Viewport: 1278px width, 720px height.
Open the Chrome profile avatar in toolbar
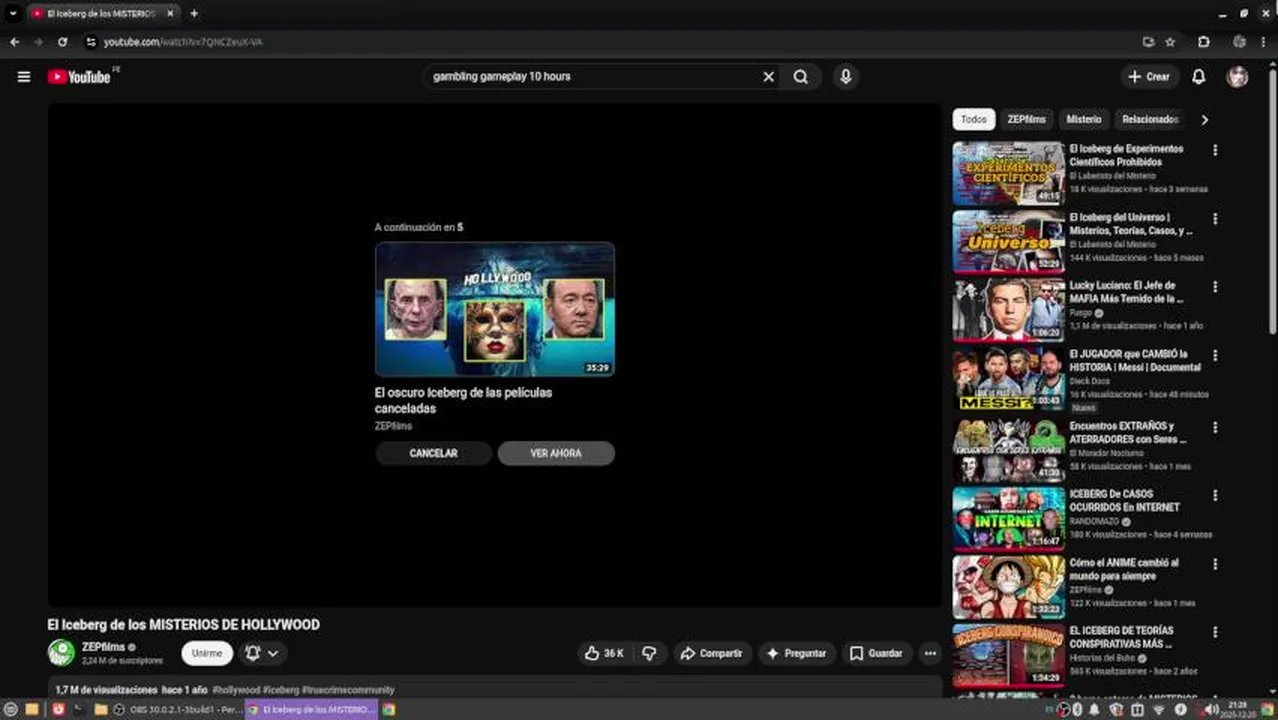1239,42
